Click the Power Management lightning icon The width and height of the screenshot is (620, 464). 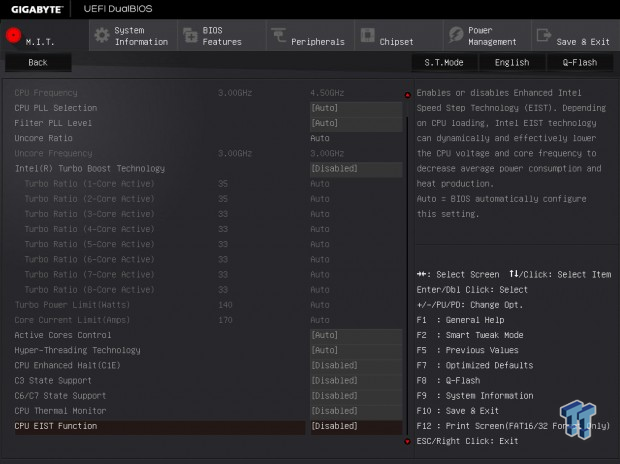(456, 35)
